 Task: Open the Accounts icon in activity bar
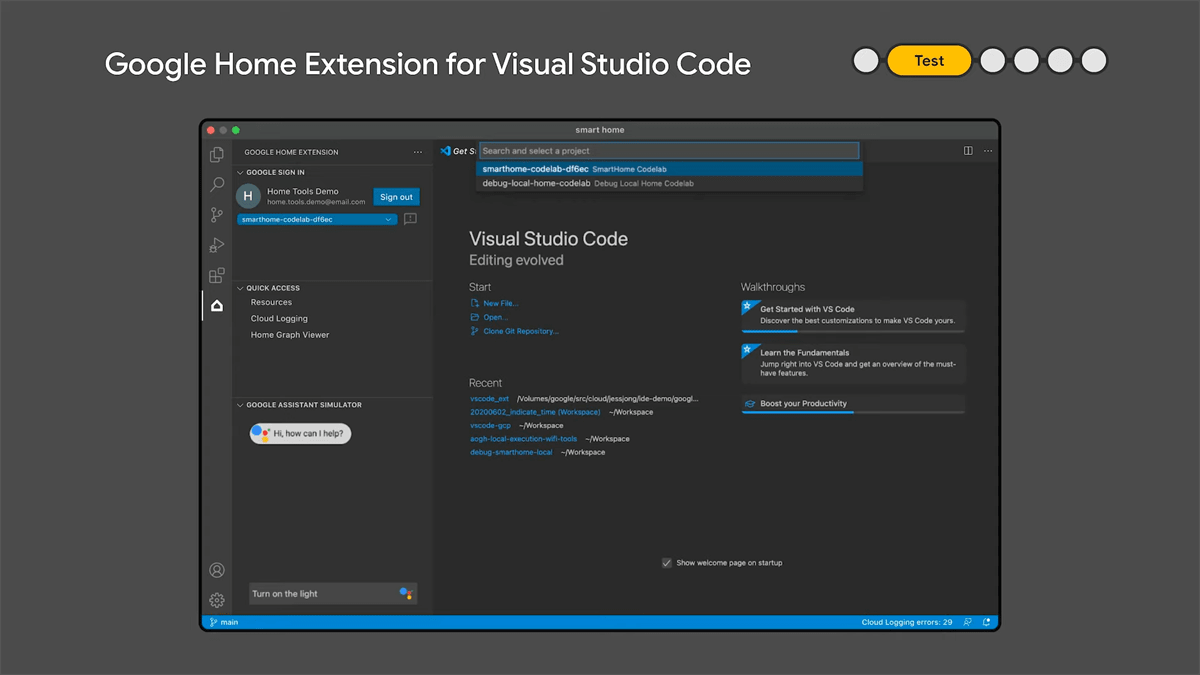tap(217, 570)
